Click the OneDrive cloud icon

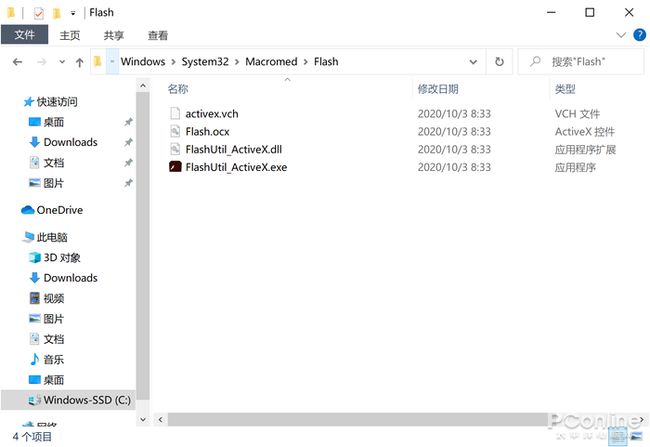coord(28,210)
